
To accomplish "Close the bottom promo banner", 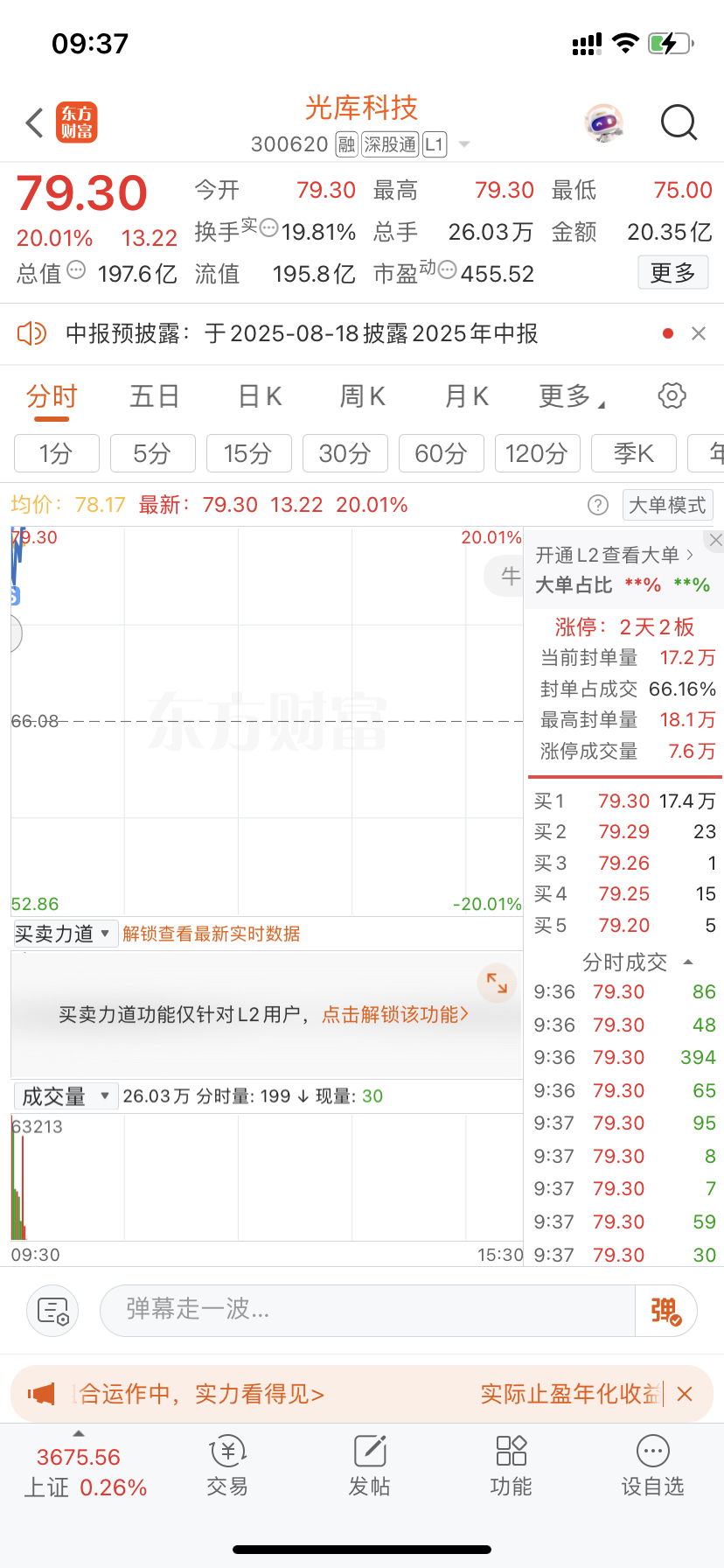I will click(685, 1394).
